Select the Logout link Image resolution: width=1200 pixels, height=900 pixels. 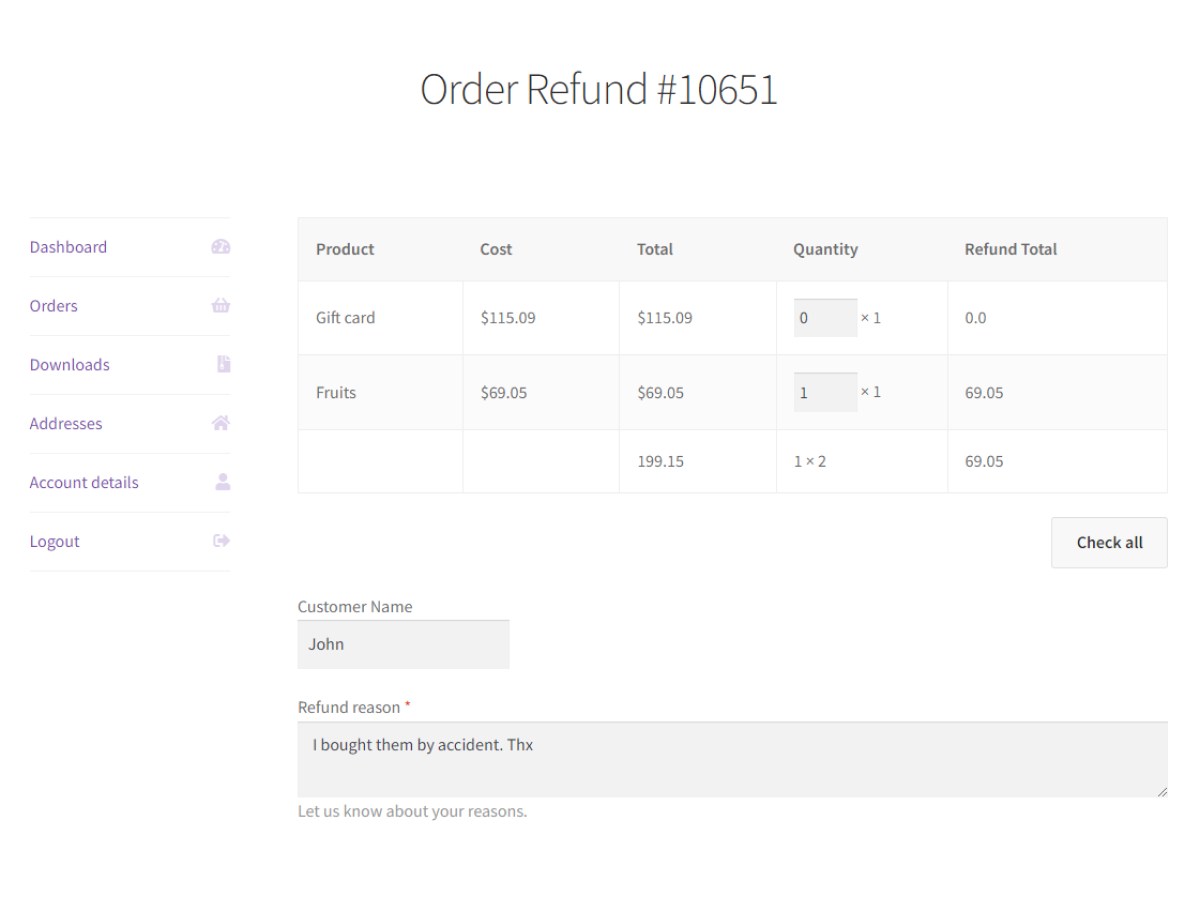click(55, 541)
